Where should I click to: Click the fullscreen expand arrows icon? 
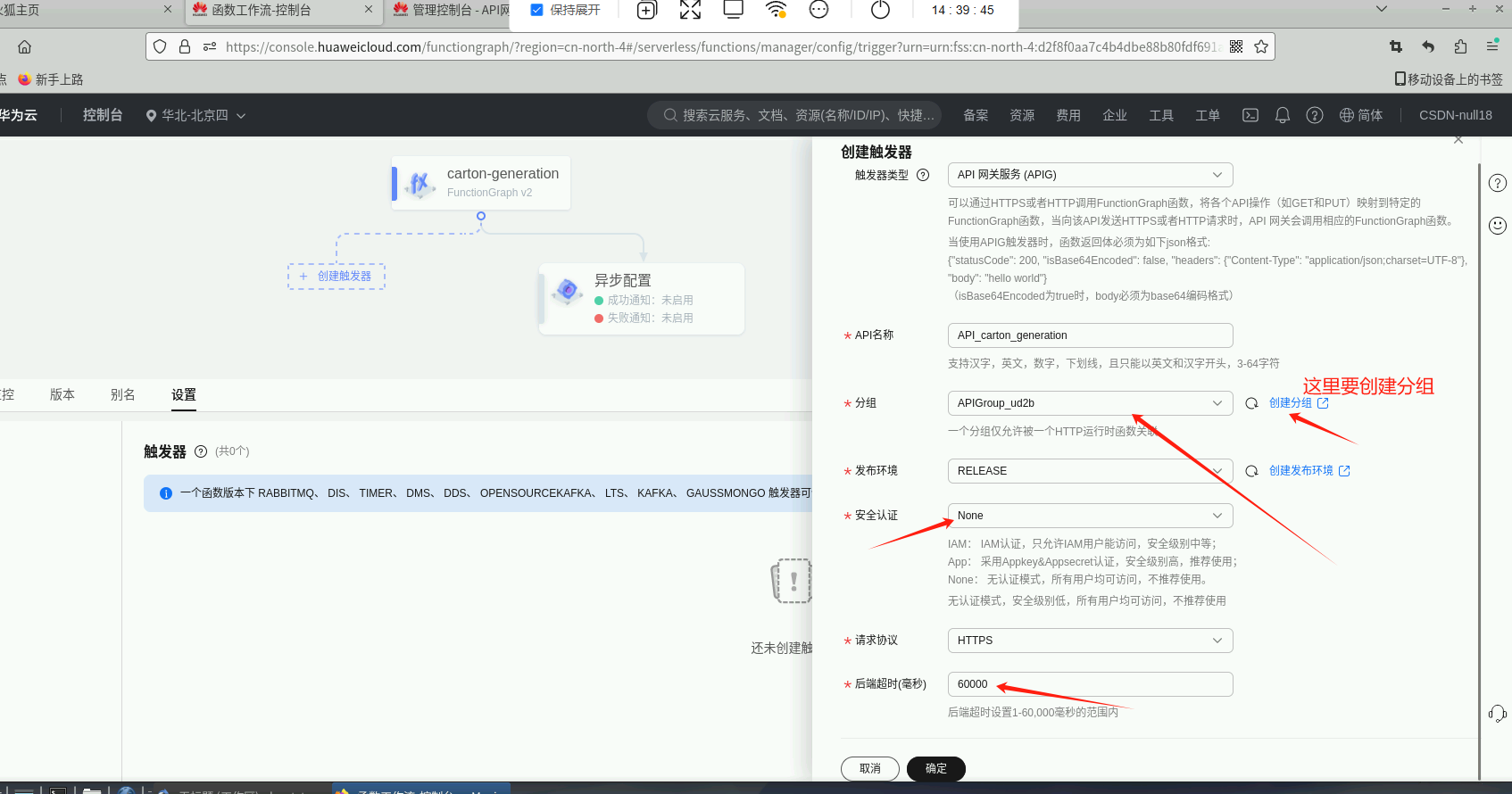coord(690,10)
